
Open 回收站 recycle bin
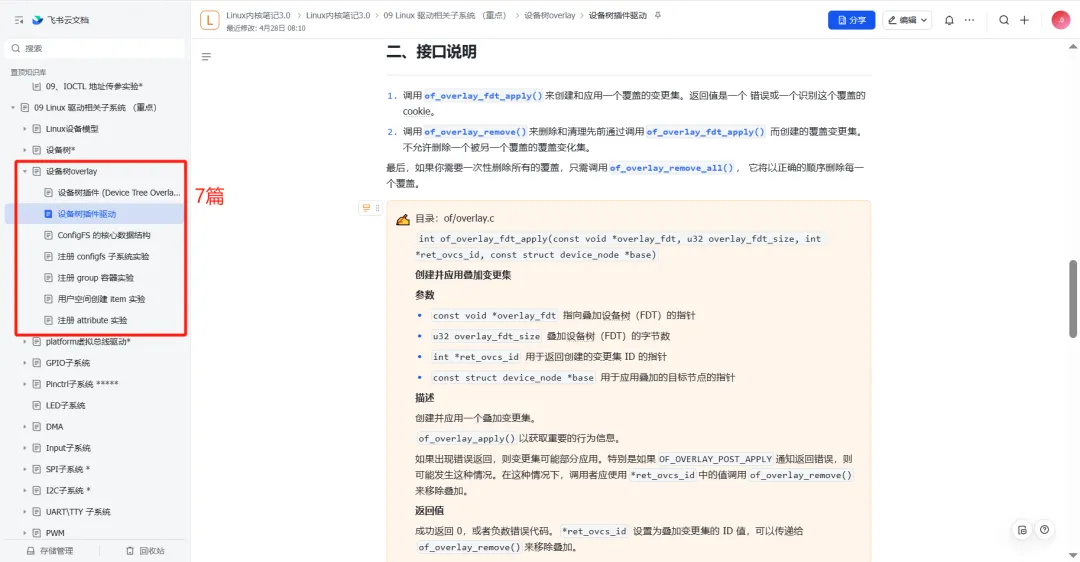coord(145,551)
